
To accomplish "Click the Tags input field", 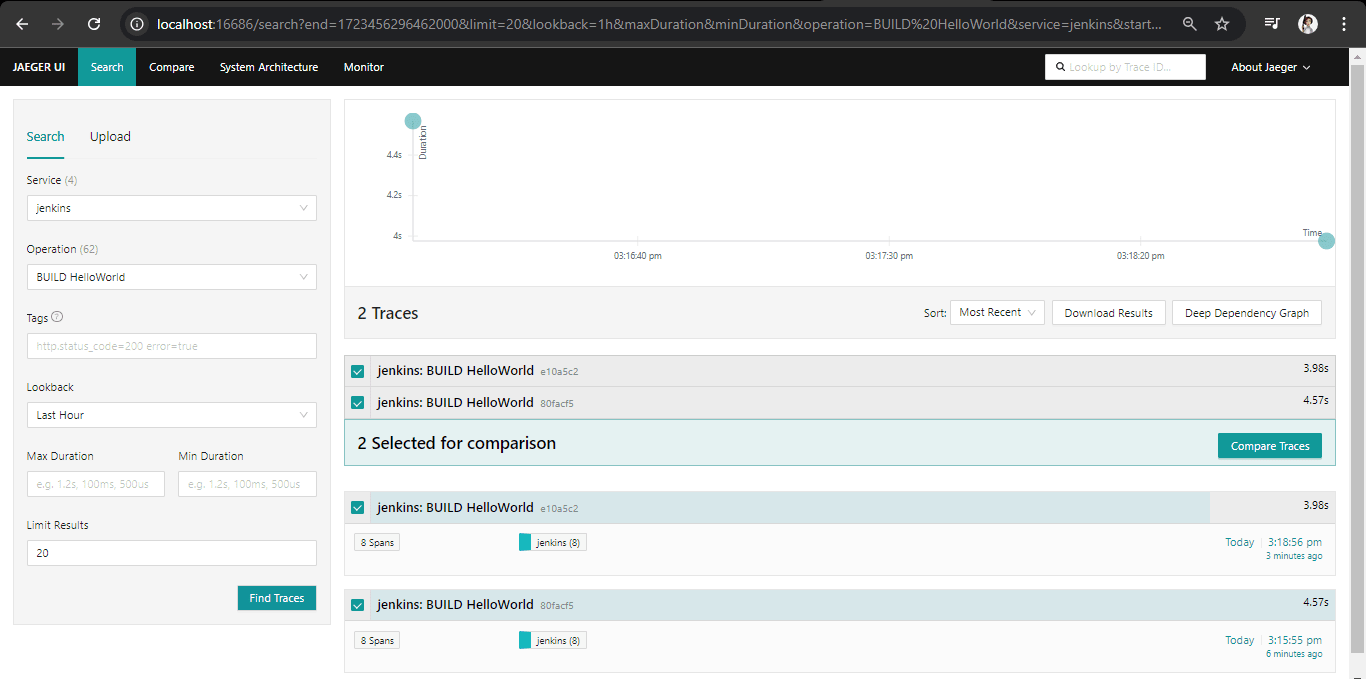I will pos(172,346).
